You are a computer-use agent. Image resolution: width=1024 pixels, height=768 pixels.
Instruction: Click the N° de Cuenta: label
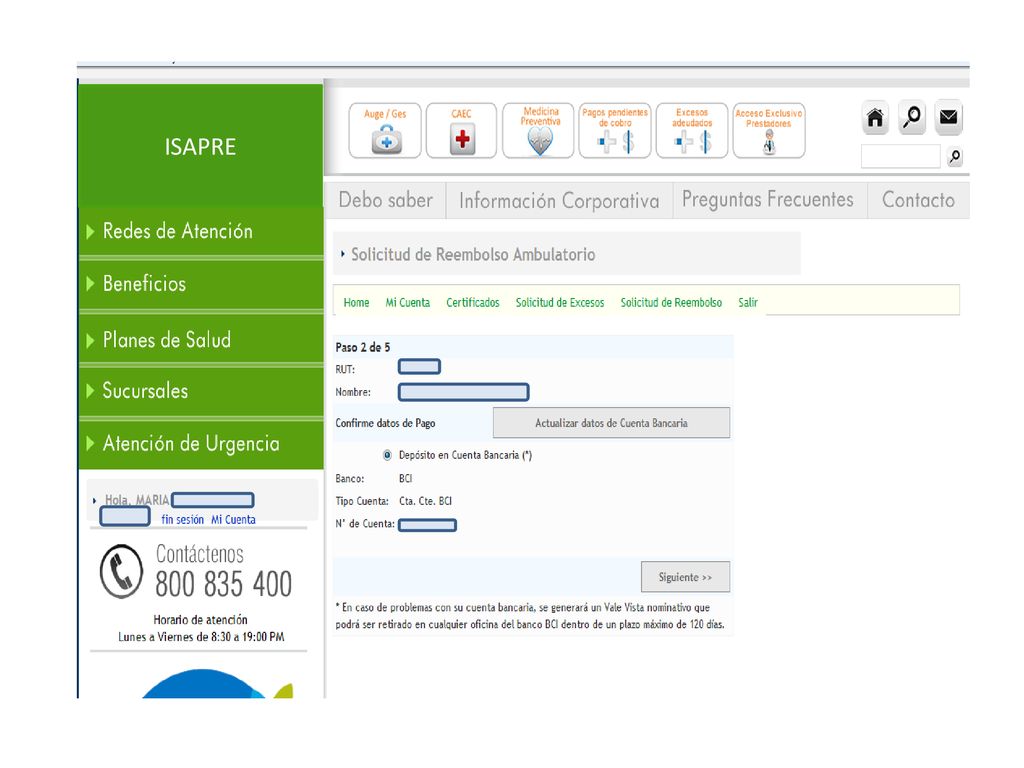(364, 524)
